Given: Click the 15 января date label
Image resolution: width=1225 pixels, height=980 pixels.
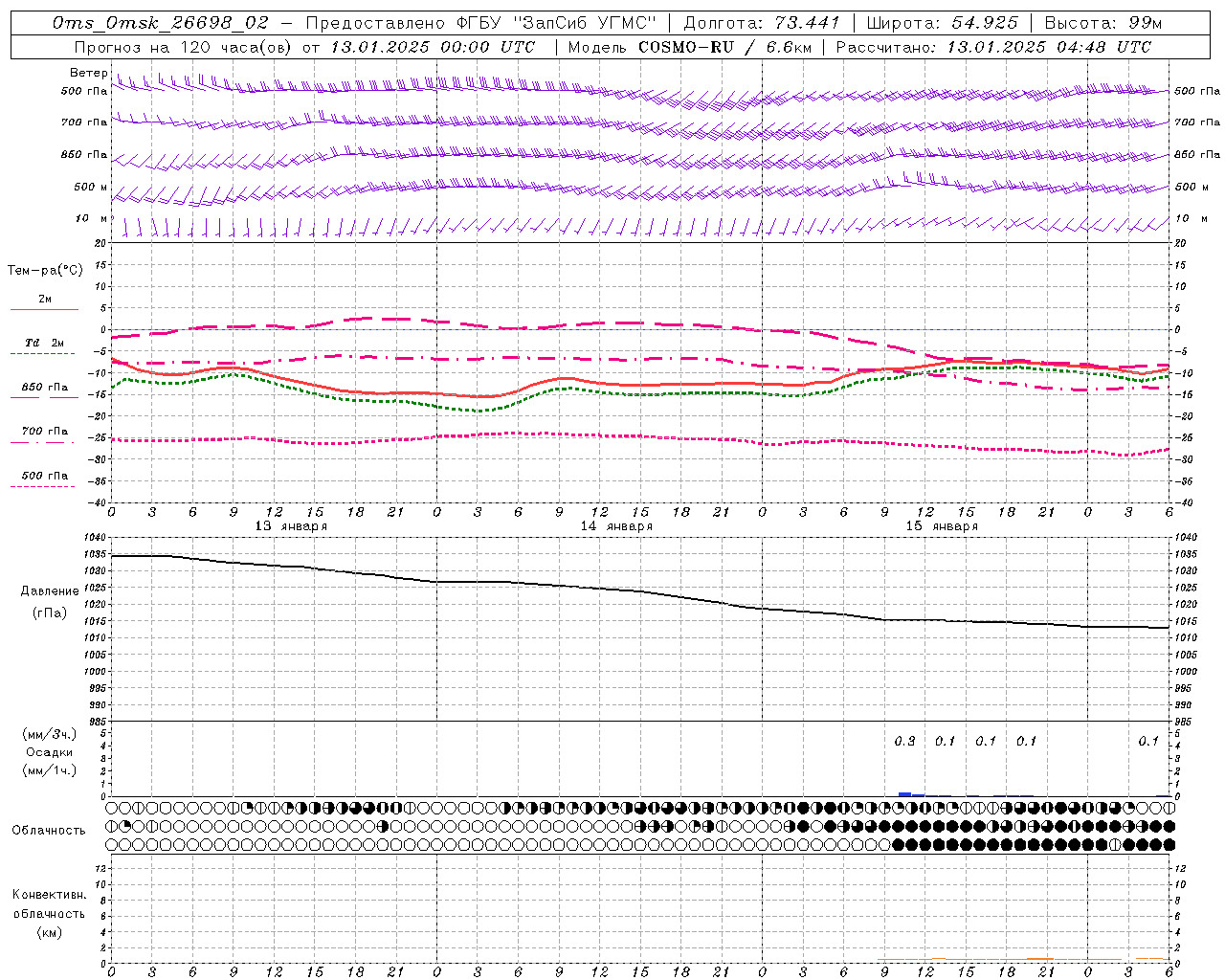Looking at the screenshot, I should (x=942, y=526).
